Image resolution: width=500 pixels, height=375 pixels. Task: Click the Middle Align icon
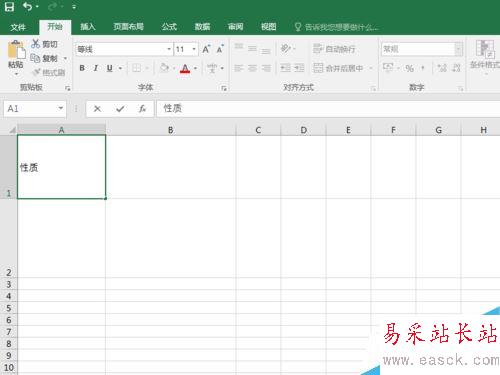(x=252, y=49)
